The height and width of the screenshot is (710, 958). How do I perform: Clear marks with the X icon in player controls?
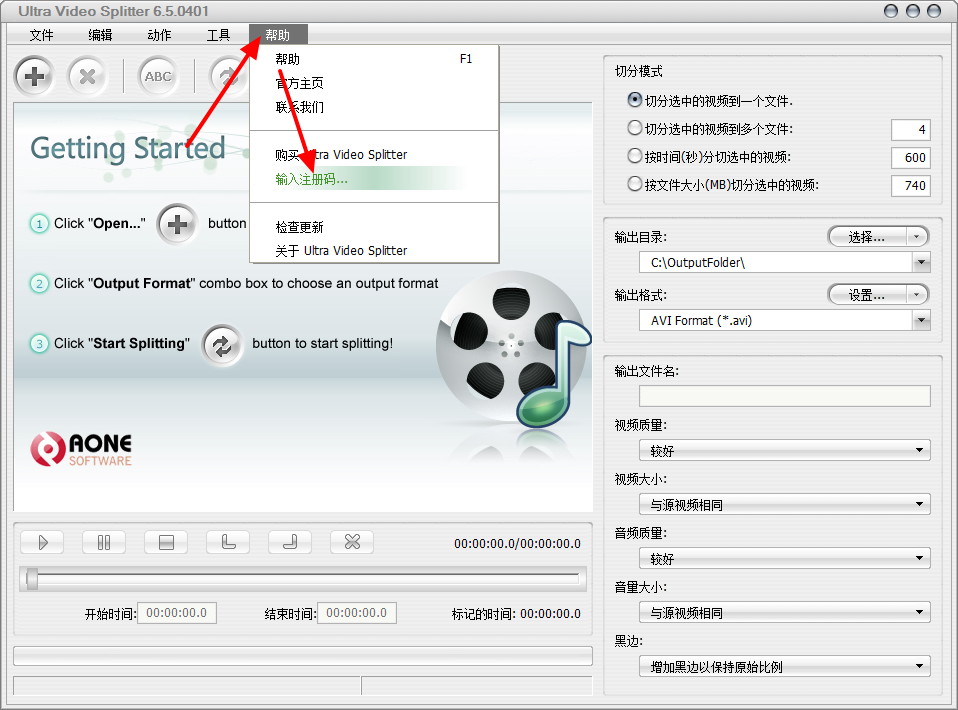tap(353, 543)
